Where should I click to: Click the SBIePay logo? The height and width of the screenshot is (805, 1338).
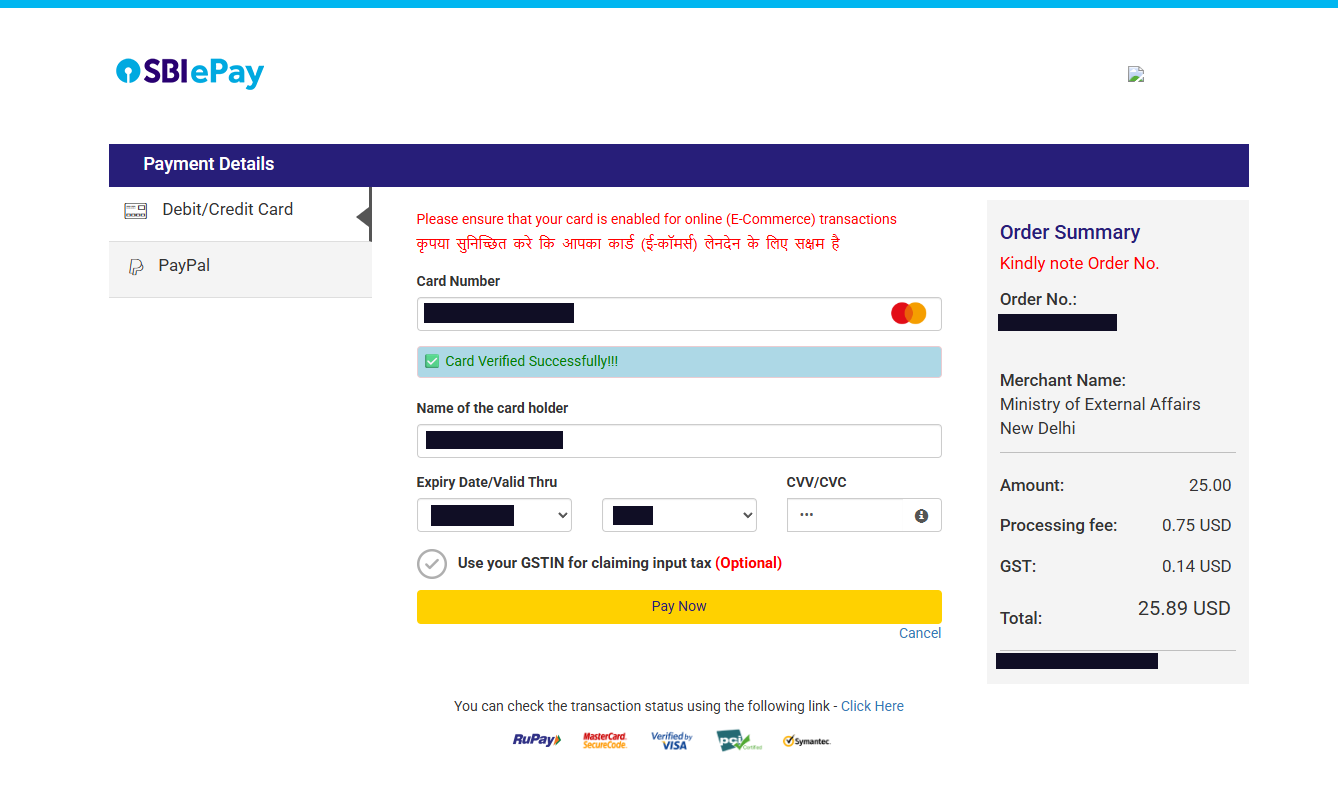click(x=190, y=72)
